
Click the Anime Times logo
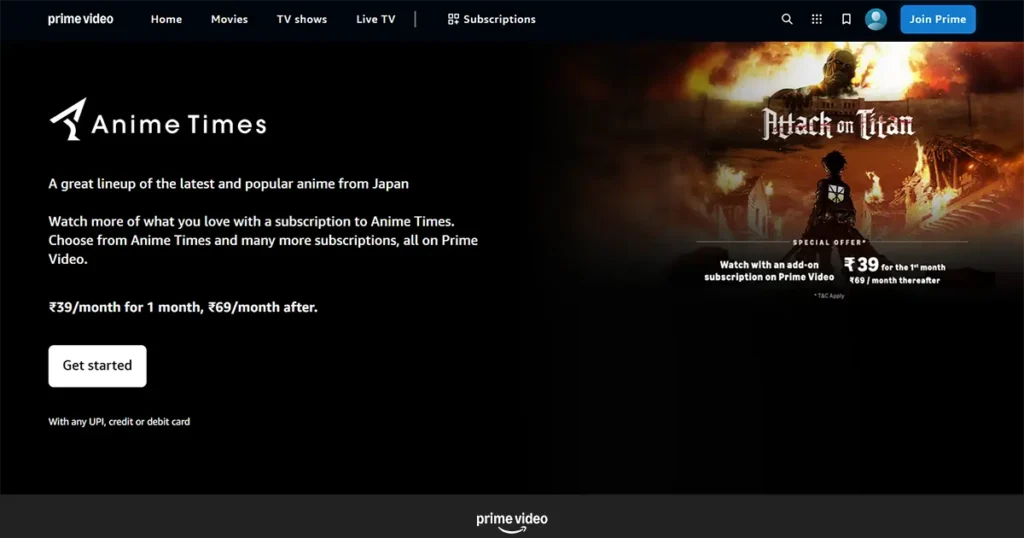pyautogui.click(x=158, y=120)
